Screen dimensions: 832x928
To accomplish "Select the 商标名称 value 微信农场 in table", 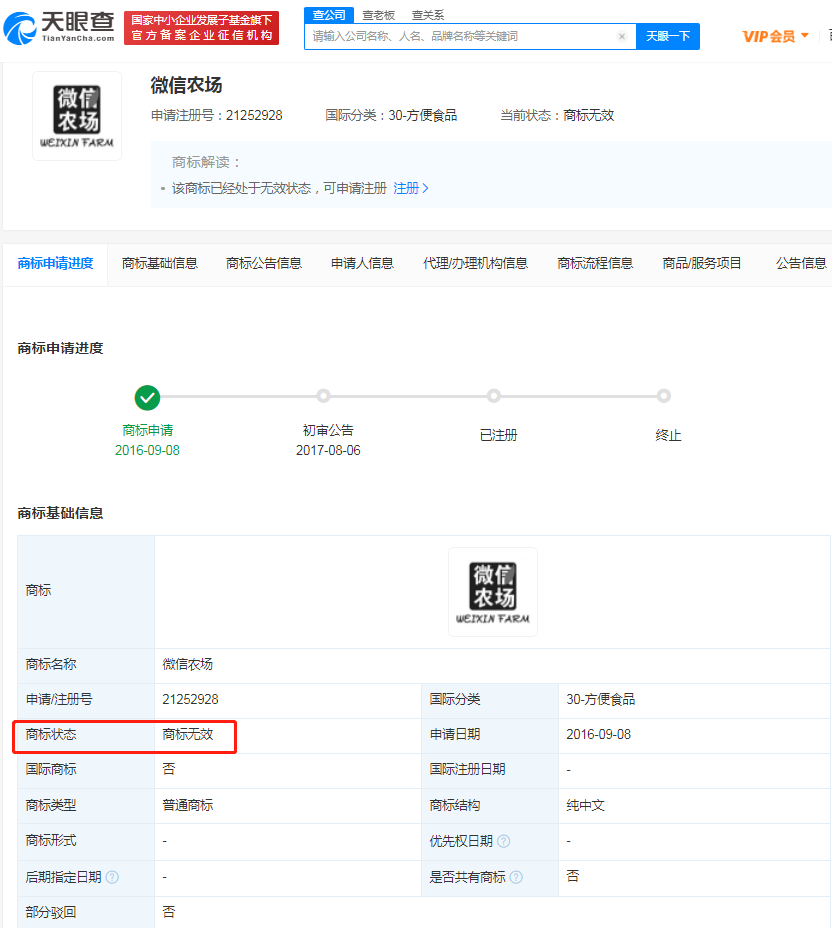I will point(188,665).
